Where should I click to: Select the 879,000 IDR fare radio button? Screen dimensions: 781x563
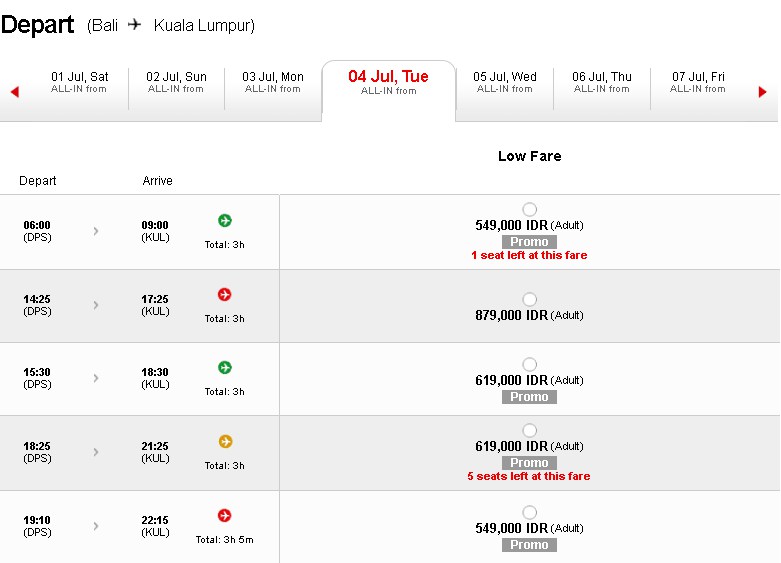[529, 299]
